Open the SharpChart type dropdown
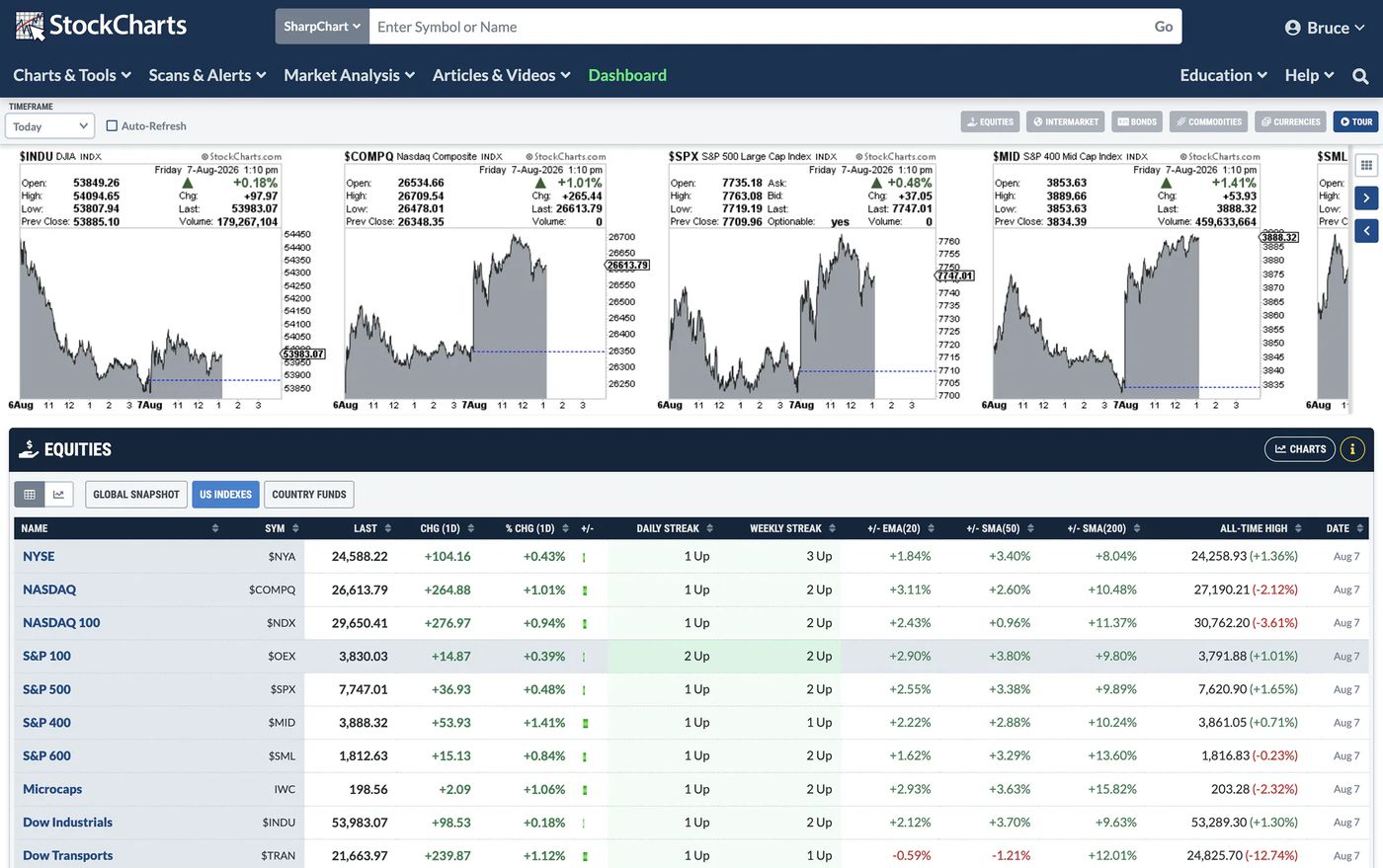The height and width of the screenshot is (868, 1383). 322,27
